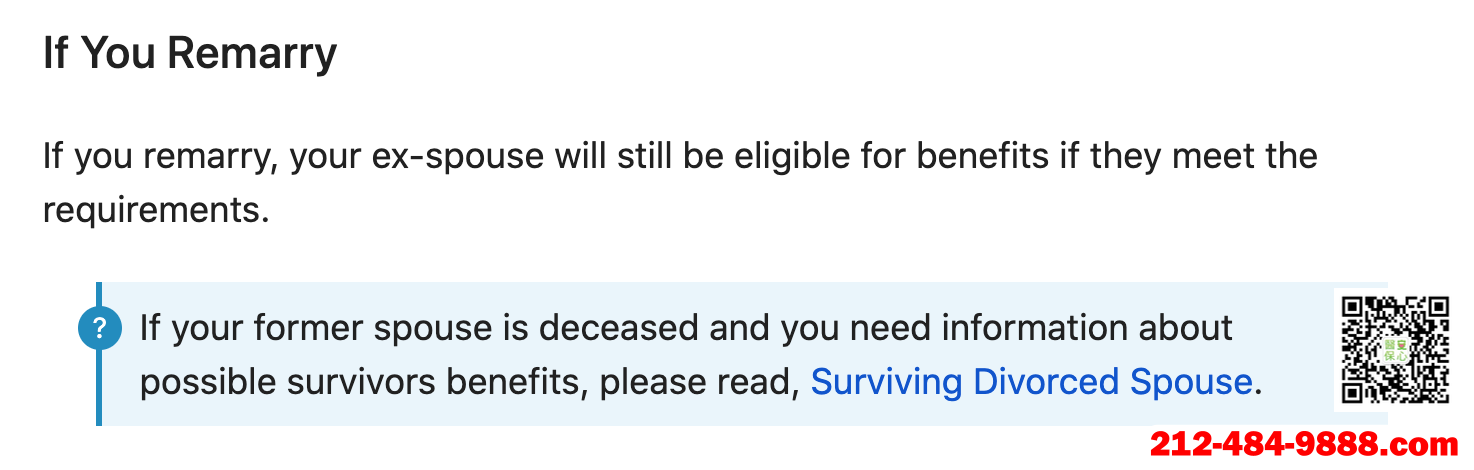Click the bottom-left finder square of QR code
1474x470 pixels.
pos(1354,391)
